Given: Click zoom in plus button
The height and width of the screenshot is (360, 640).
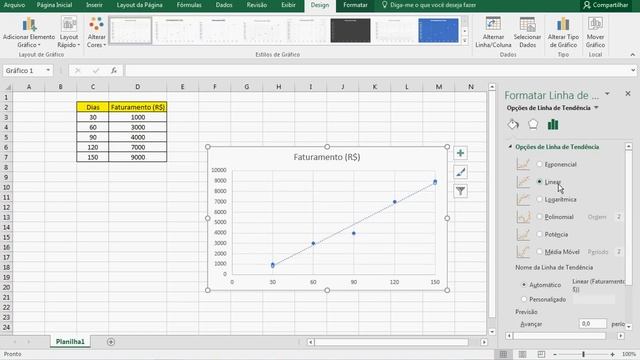Looking at the screenshot, I should pyautogui.click(x=613, y=354).
